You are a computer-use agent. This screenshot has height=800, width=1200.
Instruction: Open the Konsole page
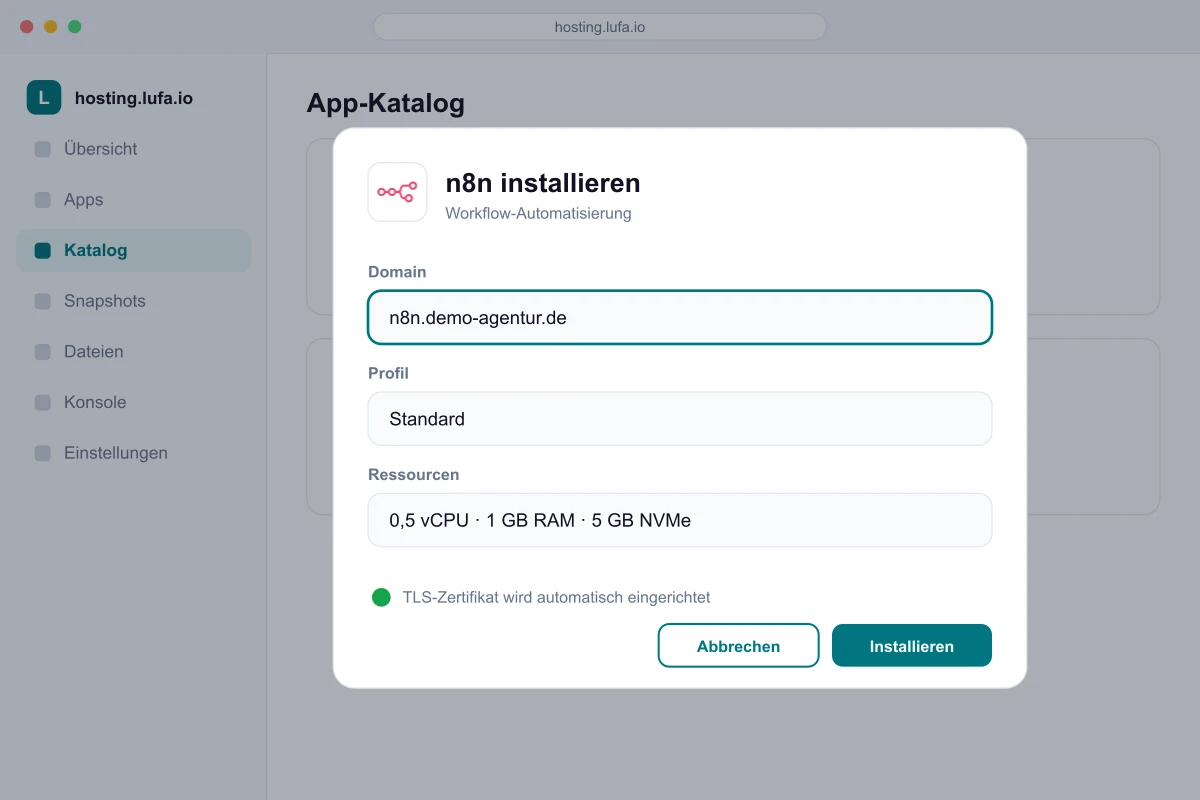coord(133,403)
